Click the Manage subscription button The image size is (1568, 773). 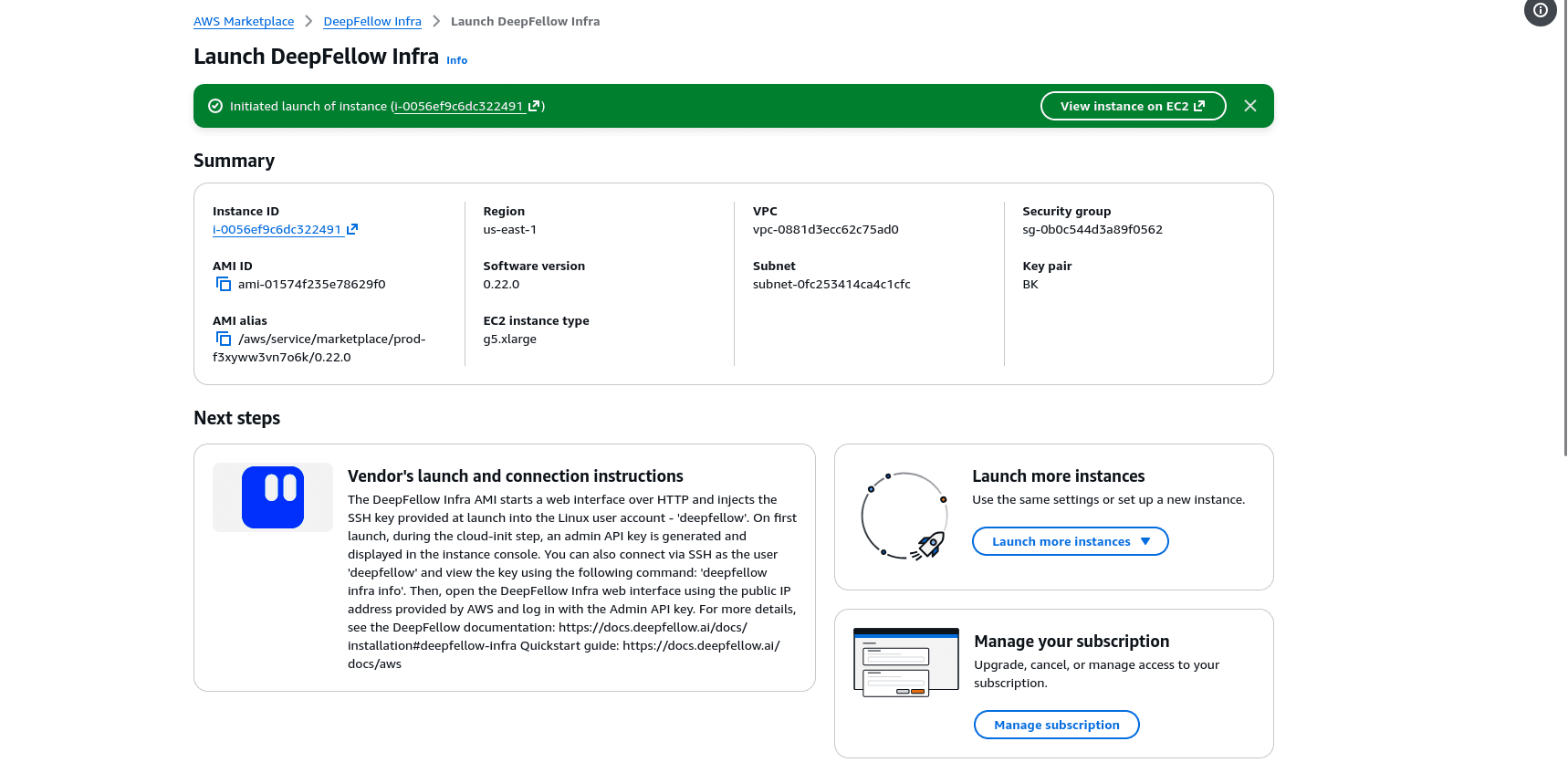[1056, 725]
